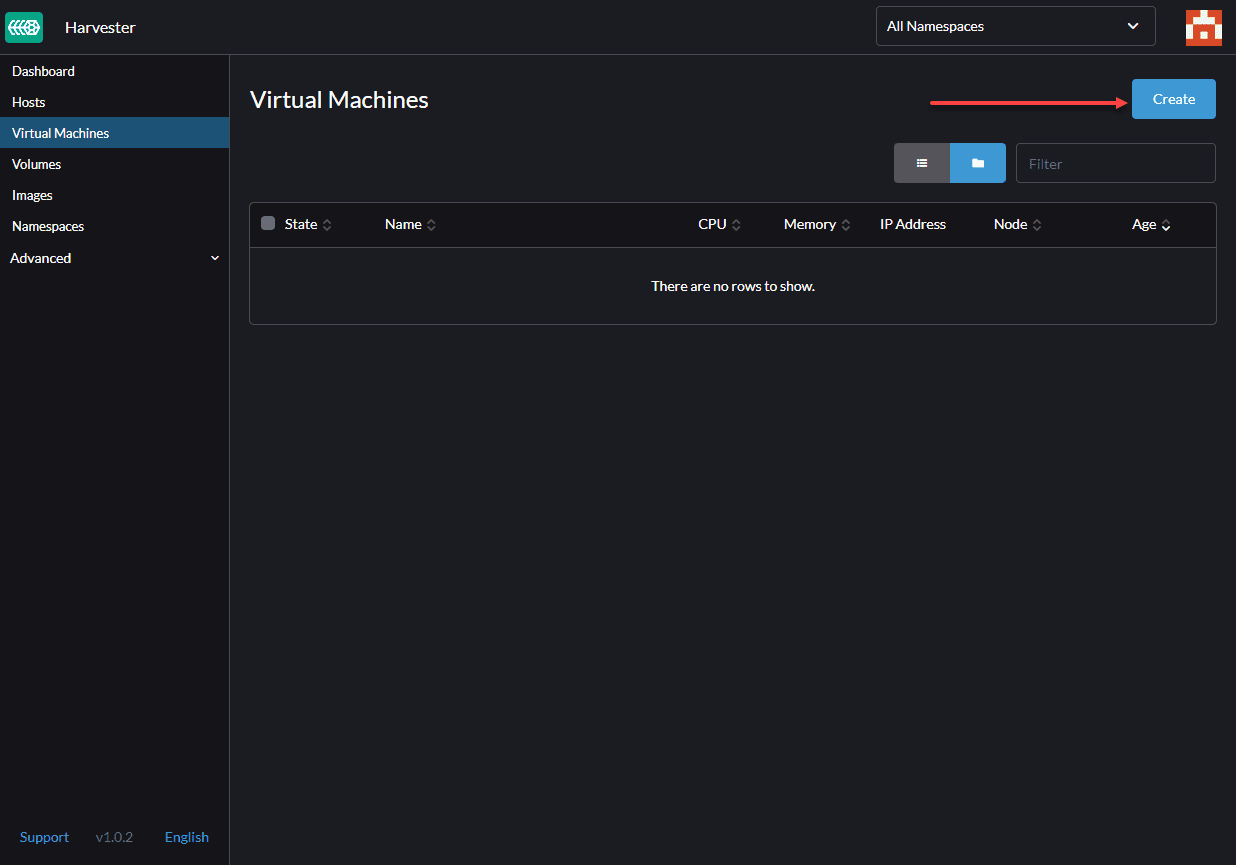Select Virtual Machines in sidebar
1236x865 pixels.
(x=114, y=133)
